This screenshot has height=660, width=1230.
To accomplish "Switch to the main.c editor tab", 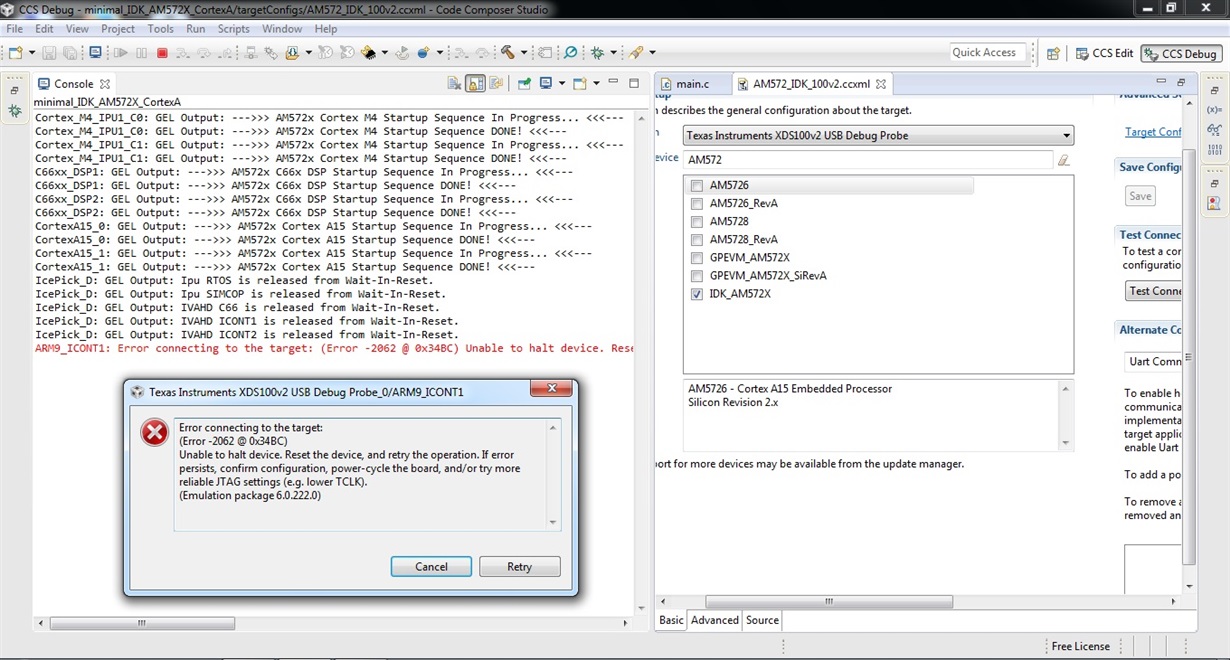I will pyautogui.click(x=692, y=84).
